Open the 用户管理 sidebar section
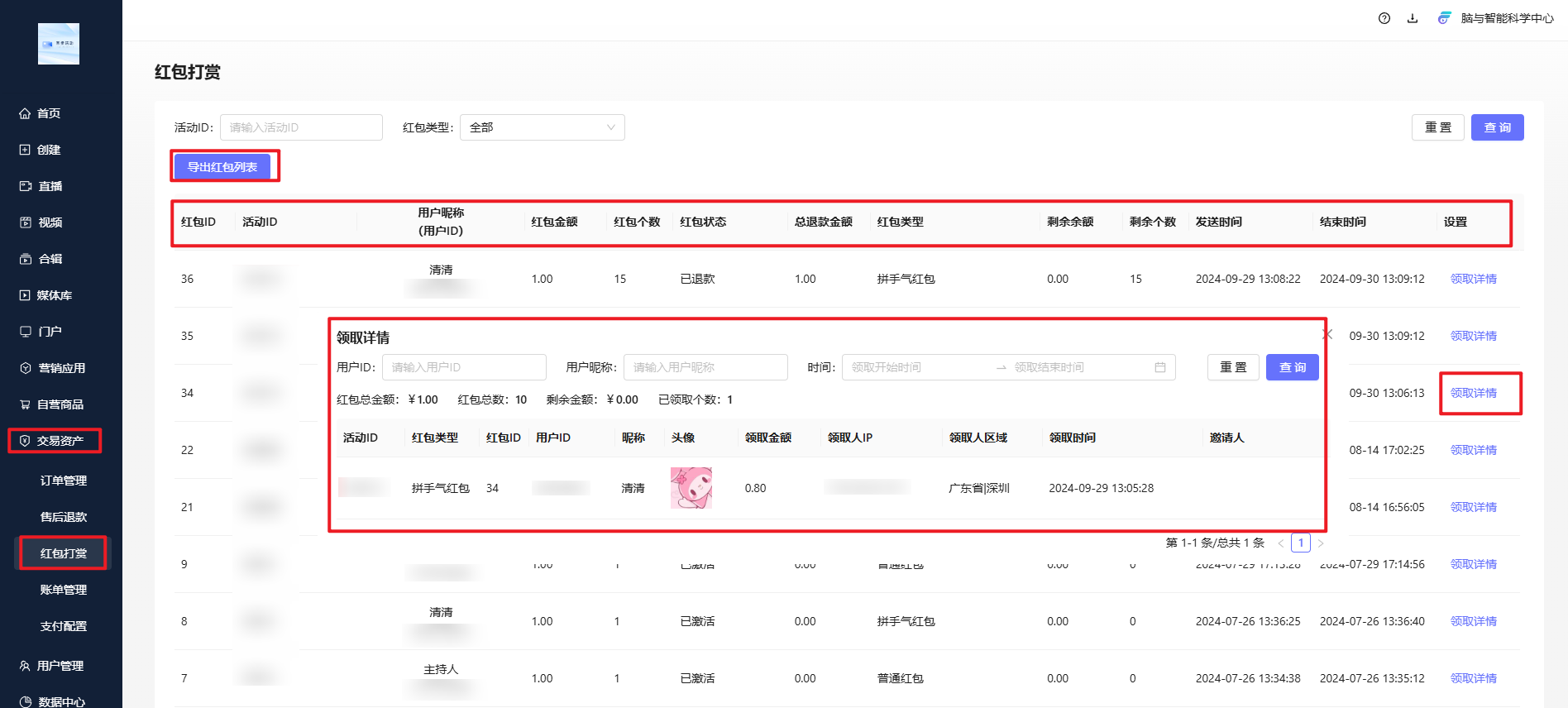The image size is (1568, 708). 60,666
